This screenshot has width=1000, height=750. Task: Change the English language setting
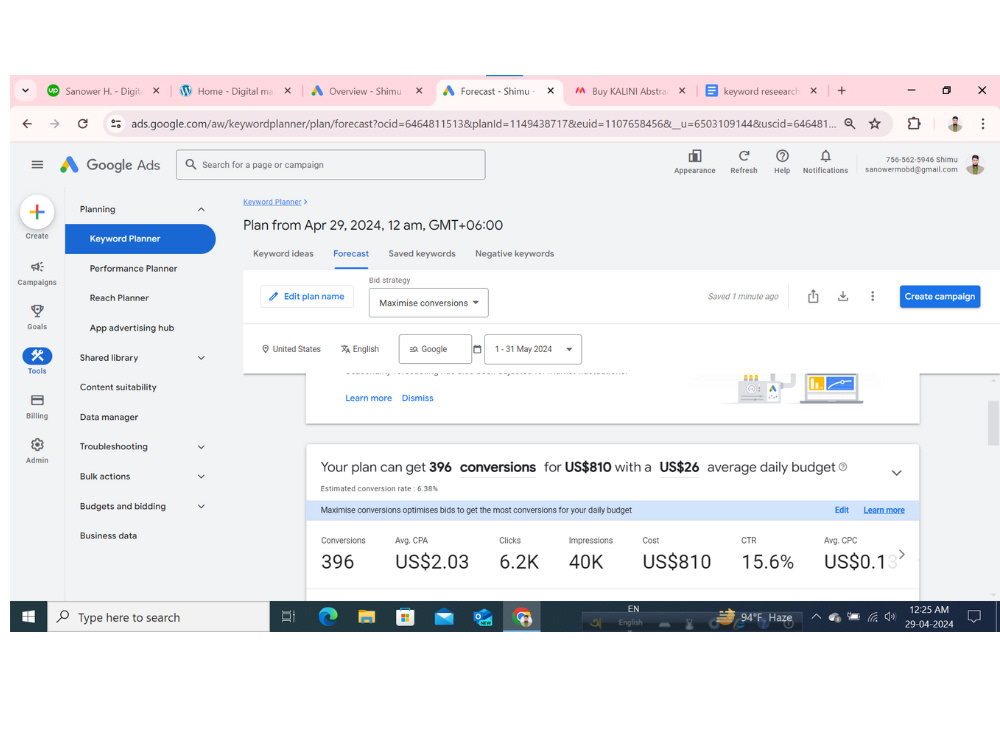tap(360, 349)
